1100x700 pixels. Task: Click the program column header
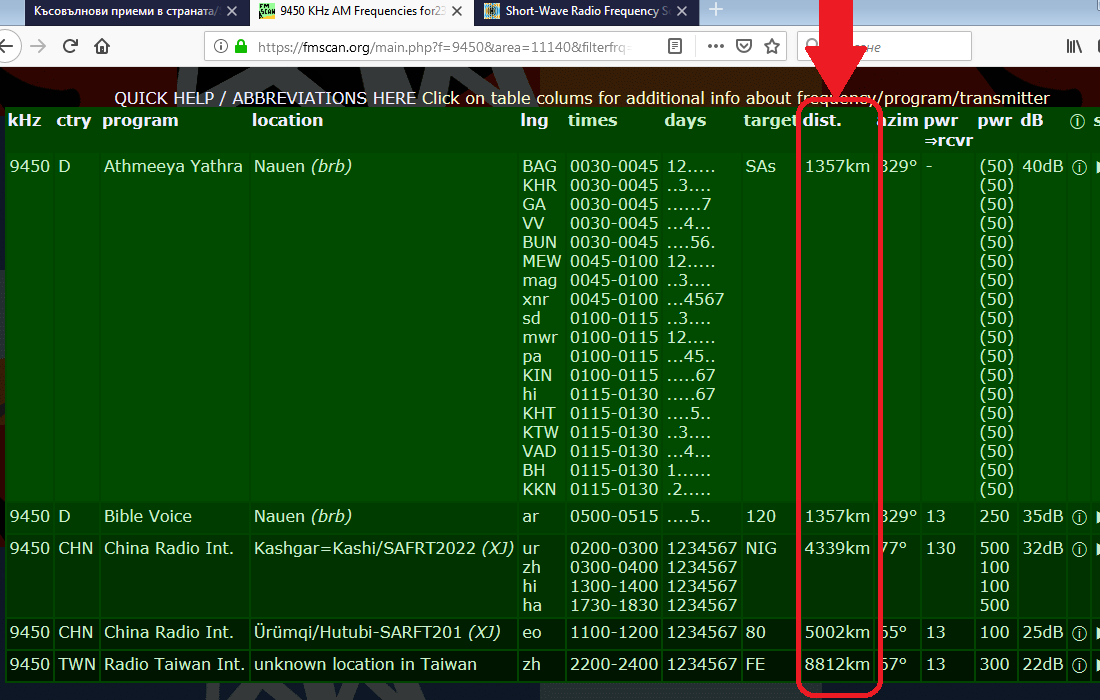(x=140, y=121)
